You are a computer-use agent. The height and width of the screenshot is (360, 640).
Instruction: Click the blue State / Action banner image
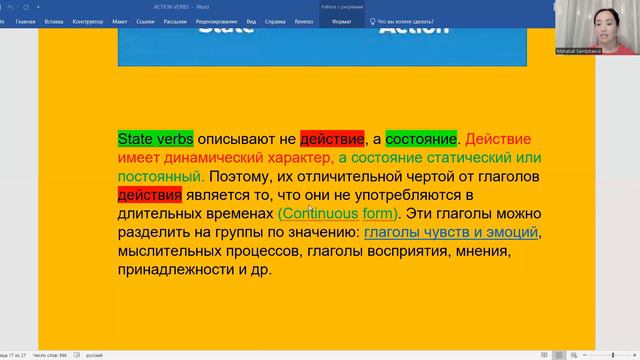pyautogui.click(x=322, y=46)
